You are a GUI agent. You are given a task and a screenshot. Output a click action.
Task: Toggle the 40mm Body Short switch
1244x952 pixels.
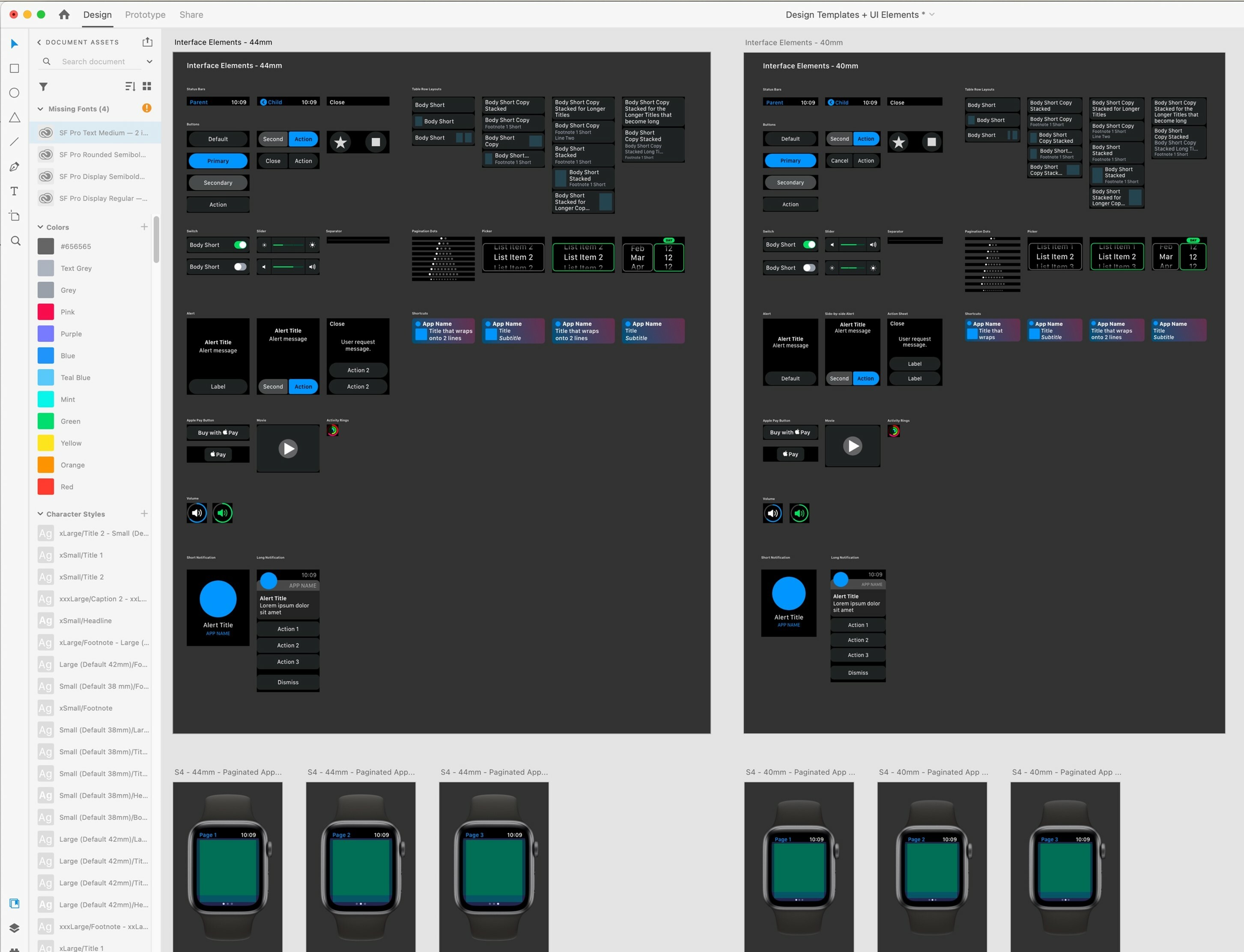(x=810, y=244)
